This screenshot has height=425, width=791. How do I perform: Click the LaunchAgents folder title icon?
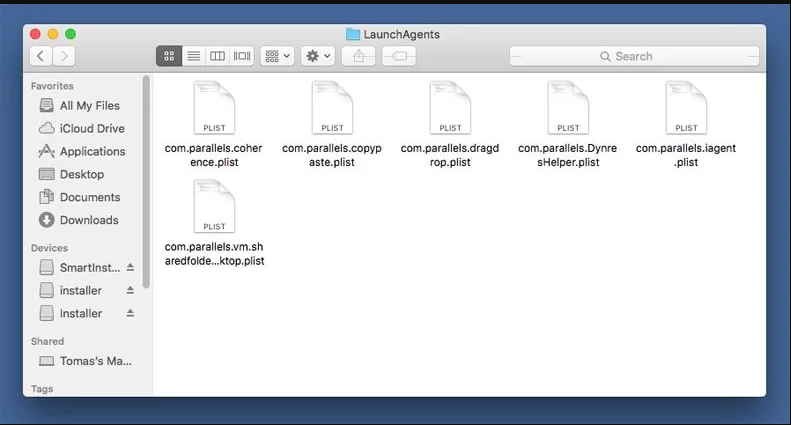(353, 34)
